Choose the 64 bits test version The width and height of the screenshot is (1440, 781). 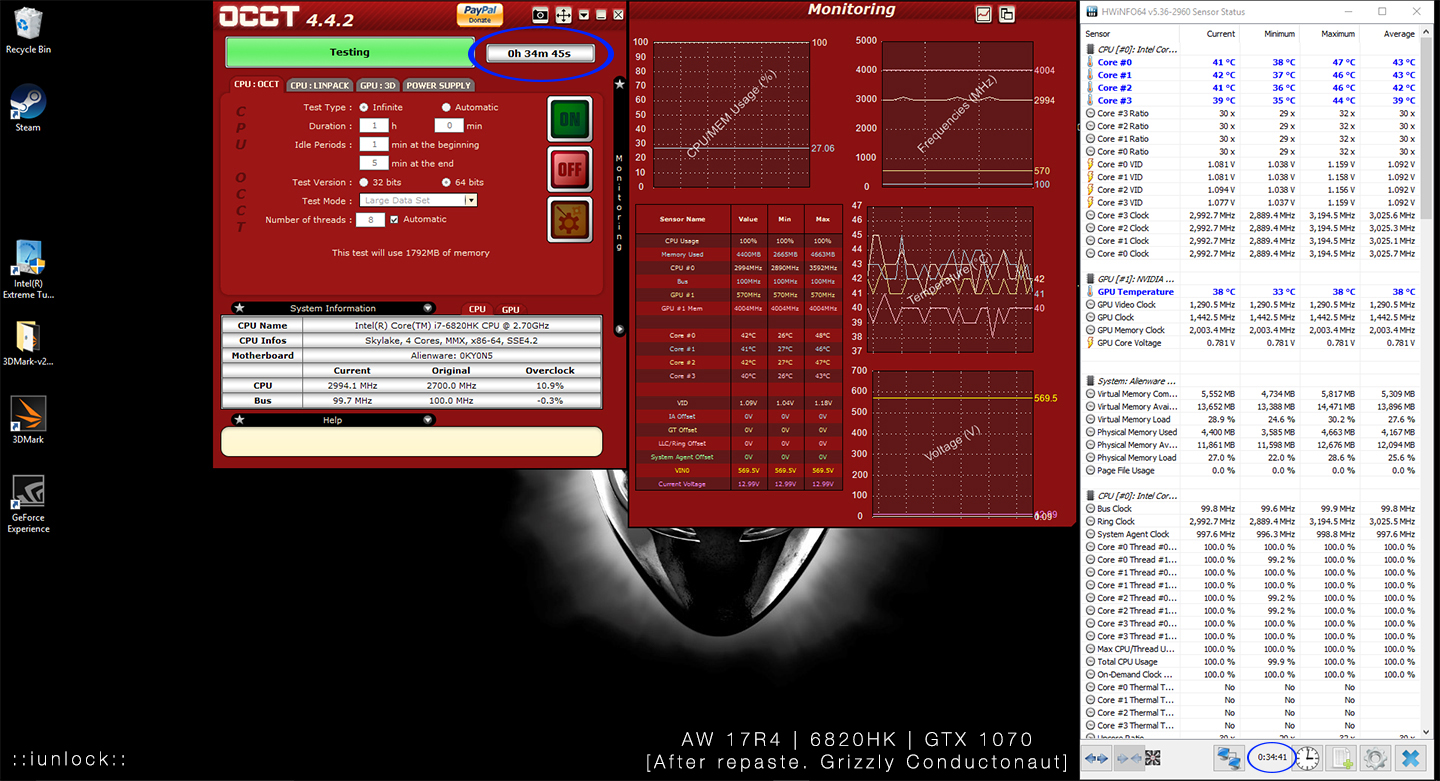click(446, 182)
